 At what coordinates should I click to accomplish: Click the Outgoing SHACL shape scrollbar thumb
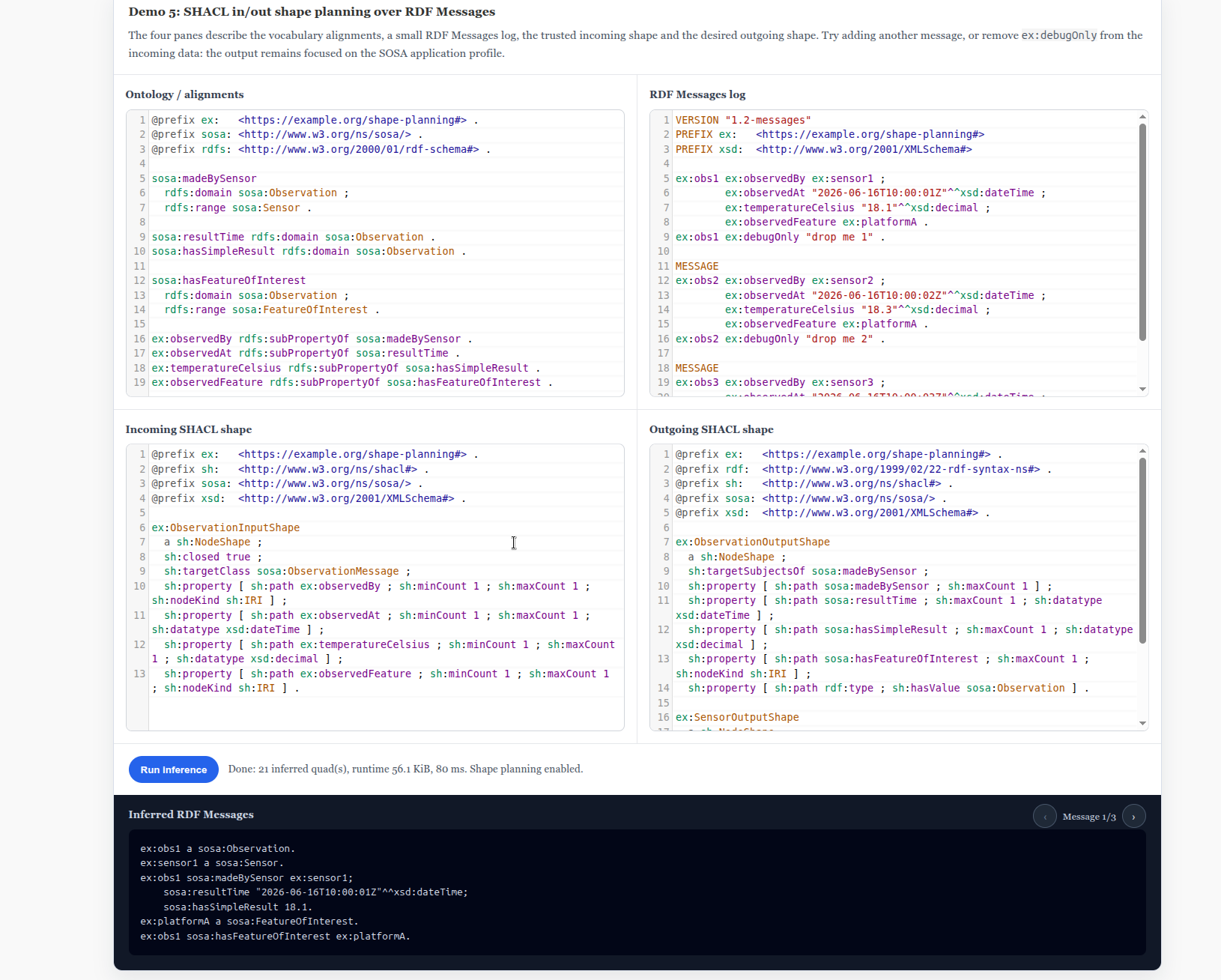click(x=1142, y=550)
